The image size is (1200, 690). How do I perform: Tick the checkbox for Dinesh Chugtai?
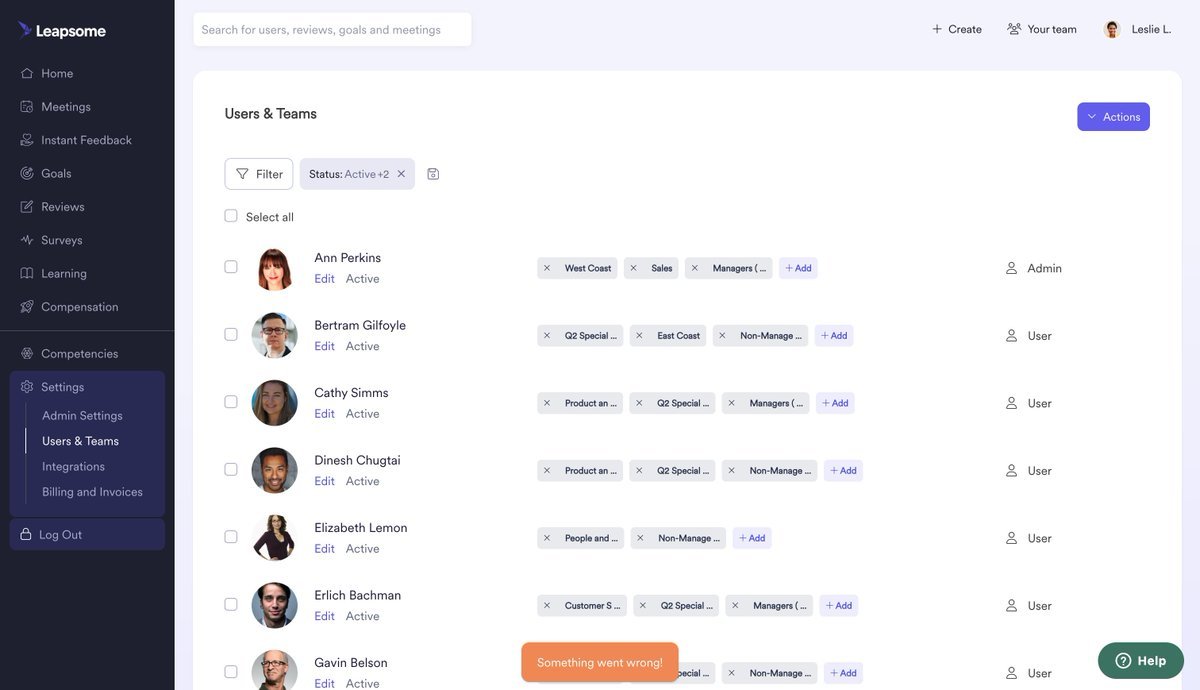click(x=231, y=469)
